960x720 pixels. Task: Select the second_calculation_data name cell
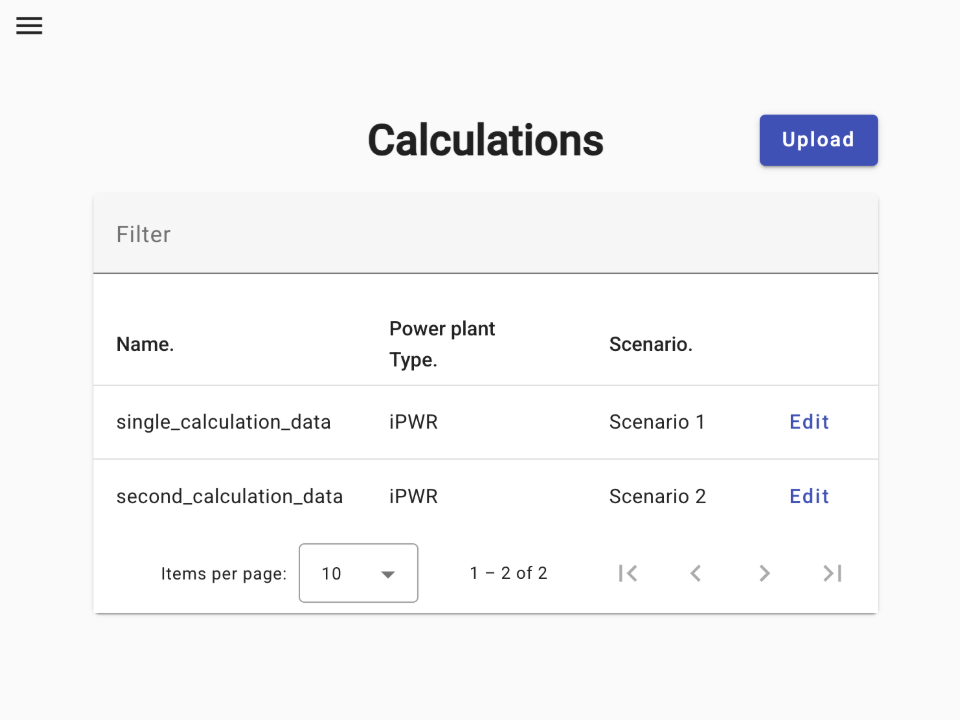coord(230,496)
